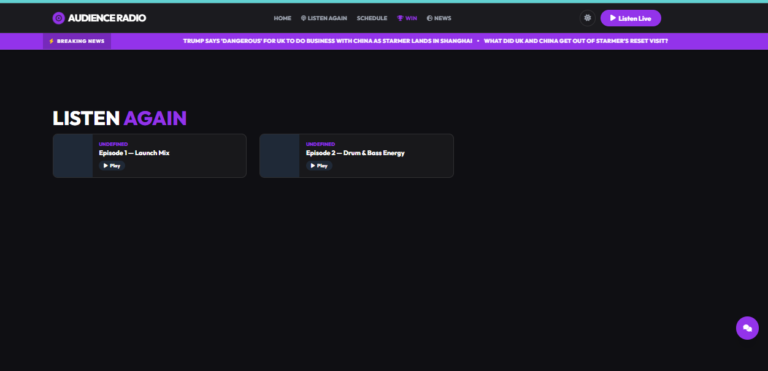Click the Listen Live button
The height and width of the screenshot is (371, 768).
[x=630, y=18]
